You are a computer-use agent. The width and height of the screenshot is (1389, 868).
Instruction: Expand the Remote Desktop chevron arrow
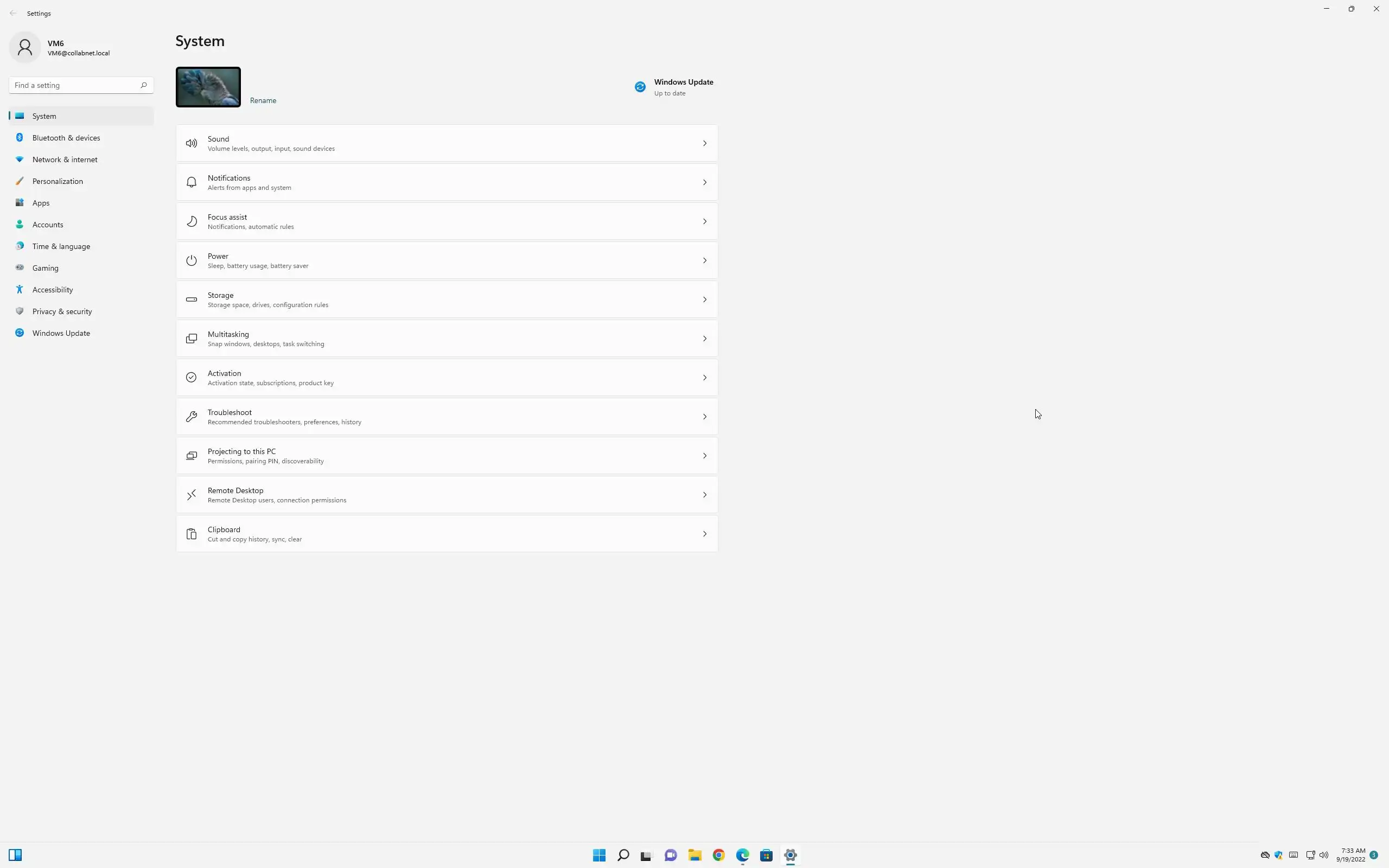point(704,495)
